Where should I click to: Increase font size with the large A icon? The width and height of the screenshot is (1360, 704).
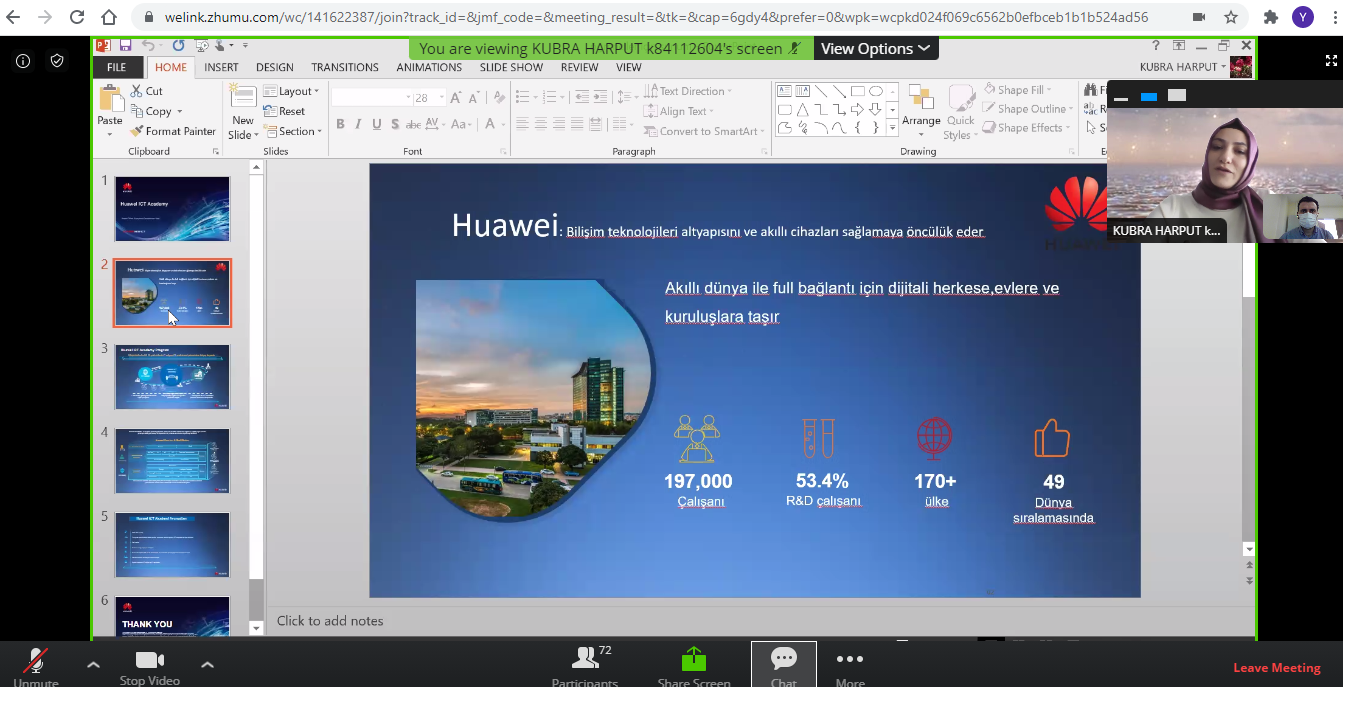pyautogui.click(x=455, y=97)
